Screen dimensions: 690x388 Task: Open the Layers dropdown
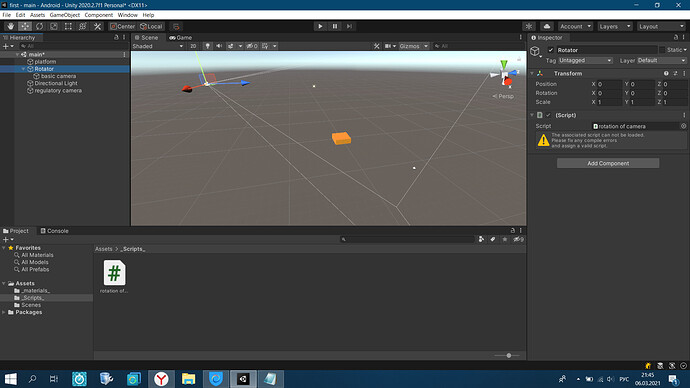615,26
